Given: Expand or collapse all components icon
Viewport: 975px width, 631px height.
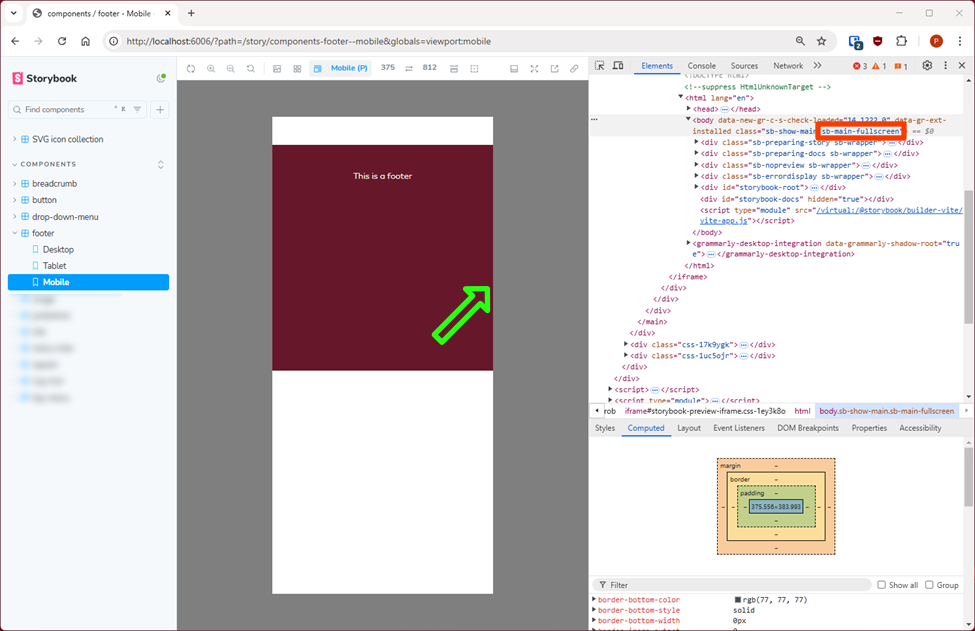Looking at the screenshot, I should [x=160, y=165].
